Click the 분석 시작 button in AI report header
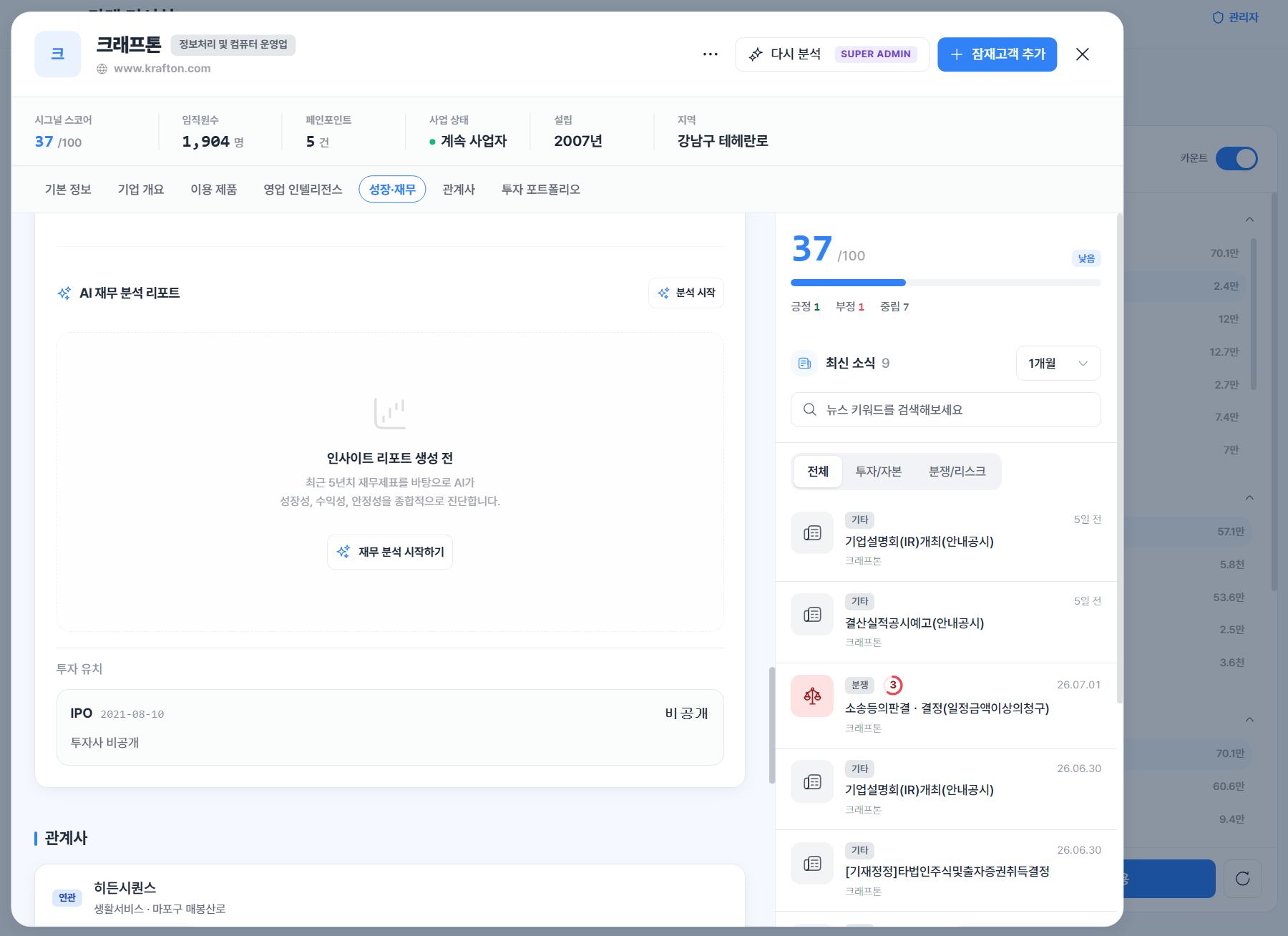 (x=686, y=293)
